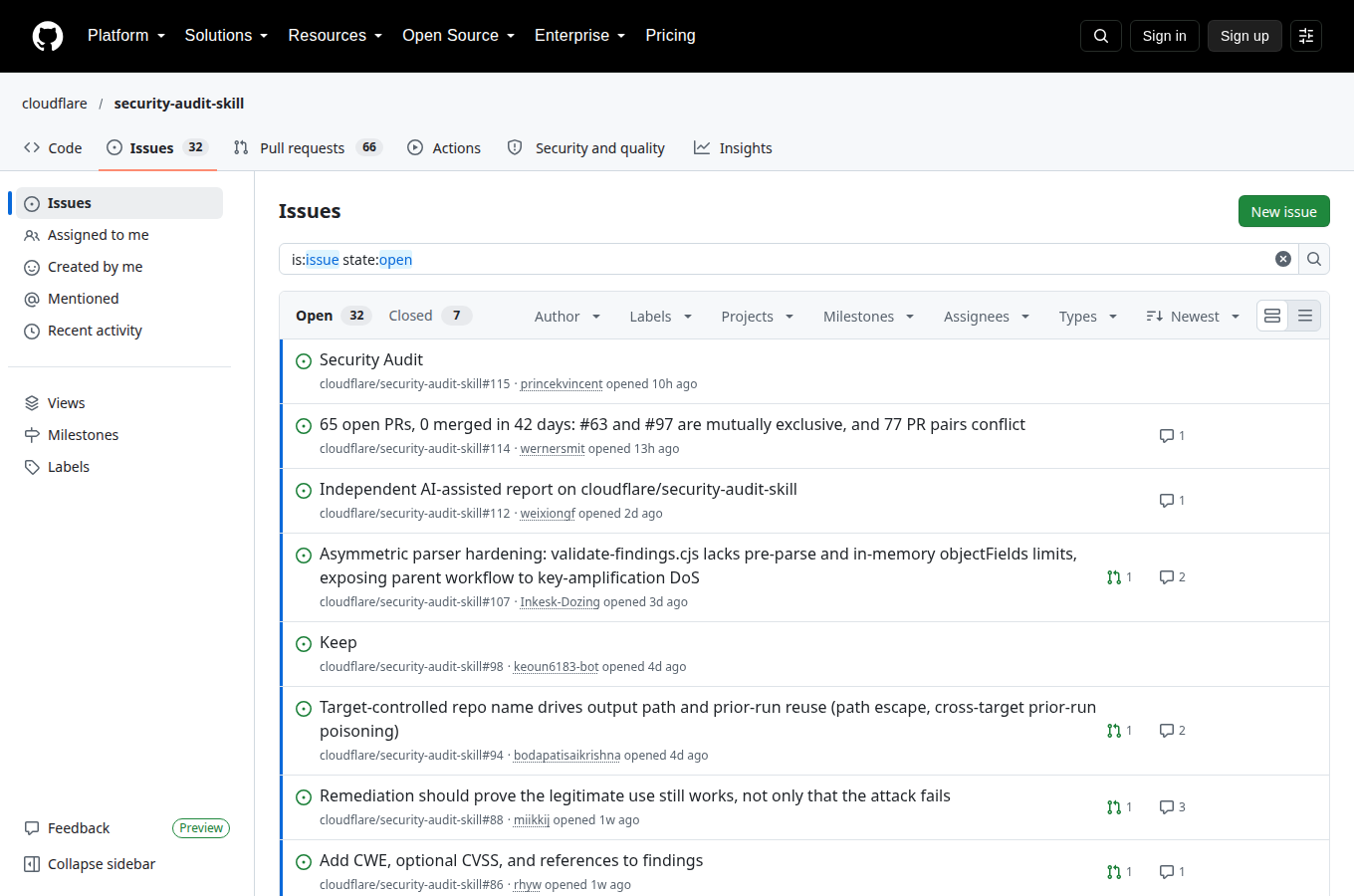Click linked PR icon on issue #86 row
This screenshot has width=1354, height=896.
[x=1114, y=872]
